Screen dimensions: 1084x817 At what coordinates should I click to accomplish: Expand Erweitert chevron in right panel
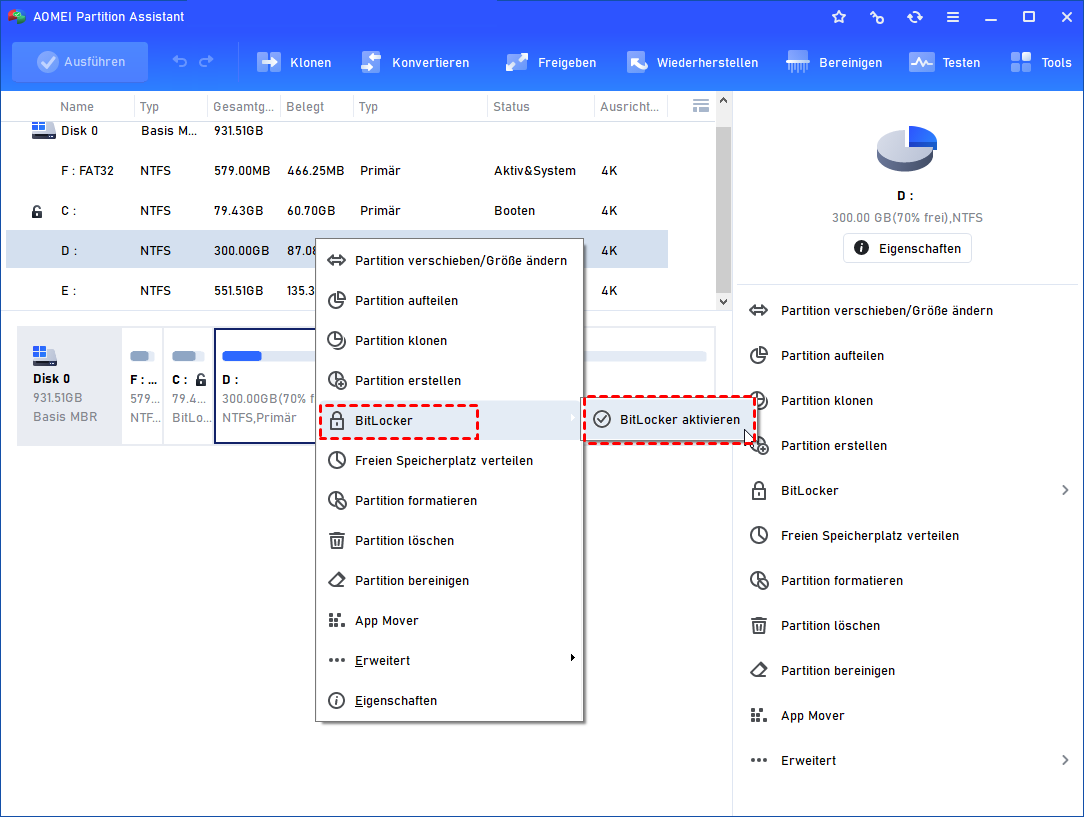coord(1065,760)
